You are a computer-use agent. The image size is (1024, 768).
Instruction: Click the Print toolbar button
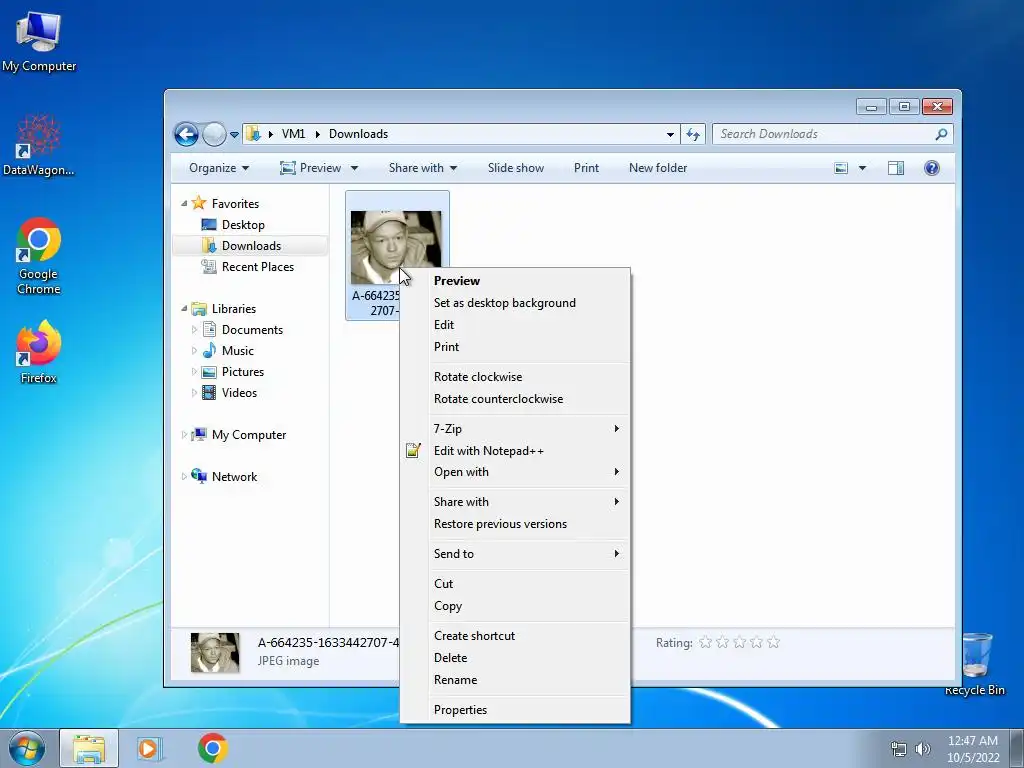pyautogui.click(x=586, y=168)
